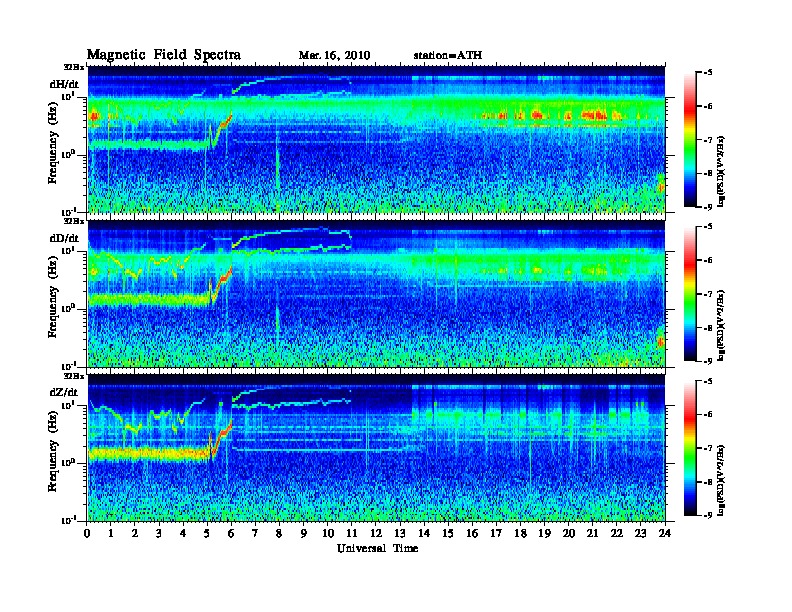
Task: Click the '12' tick on the time axis
Action: (376, 533)
